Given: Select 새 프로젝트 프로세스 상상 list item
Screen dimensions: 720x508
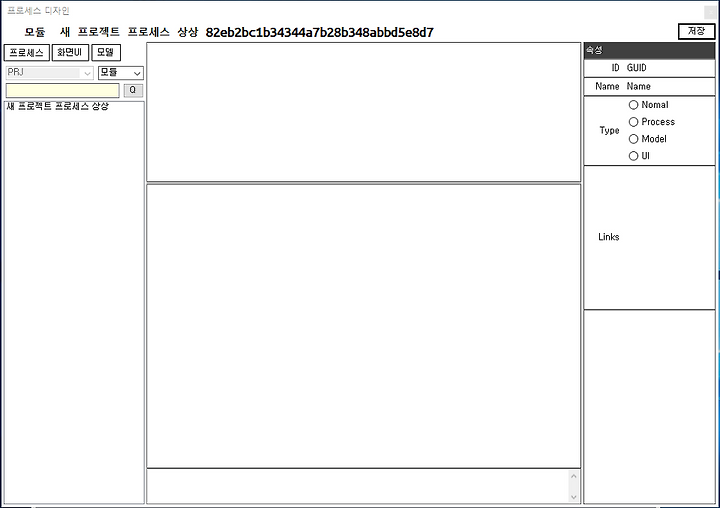Looking at the screenshot, I should coord(57,107).
